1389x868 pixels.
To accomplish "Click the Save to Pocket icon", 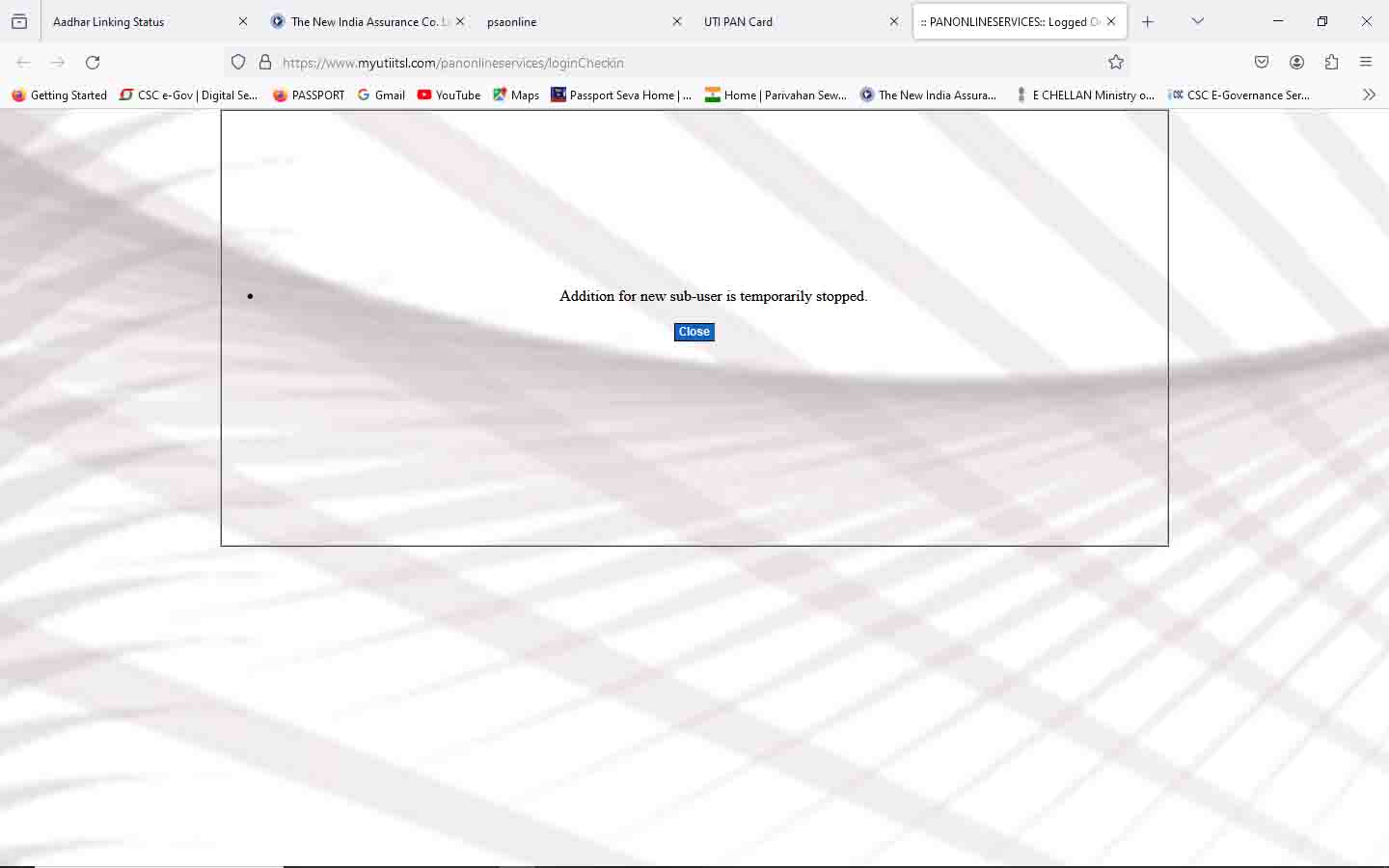I will (x=1262, y=63).
